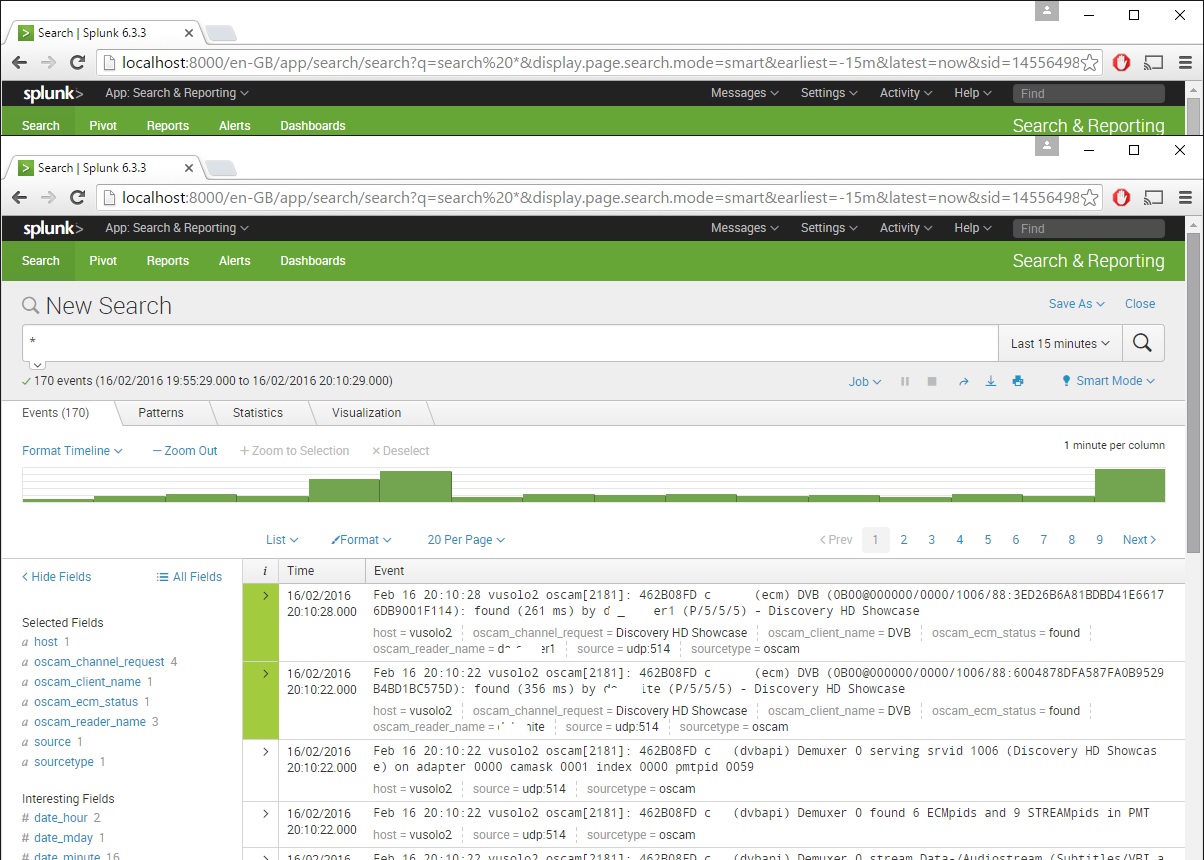This screenshot has width=1204, height=860.
Task: Pause the running search job
Action: coord(905,381)
